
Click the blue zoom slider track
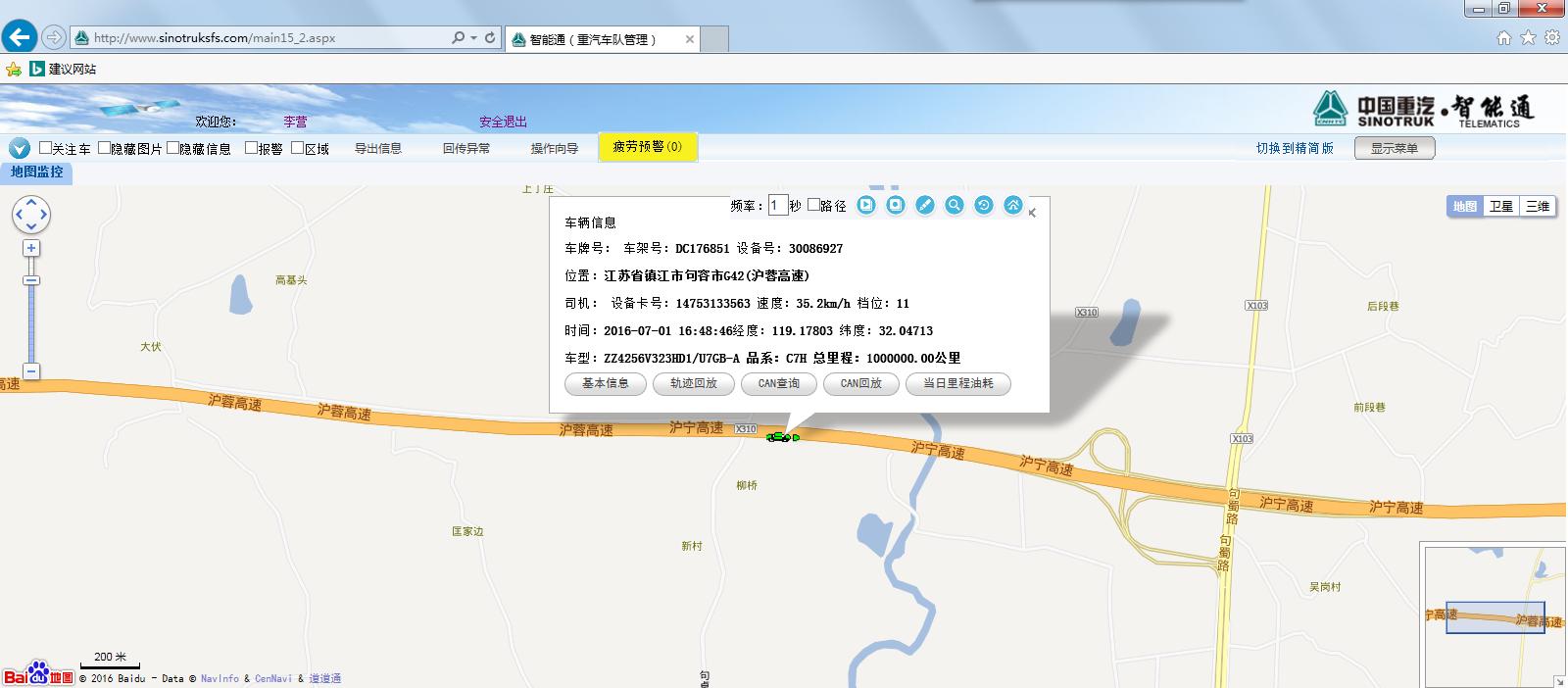(31, 323)
